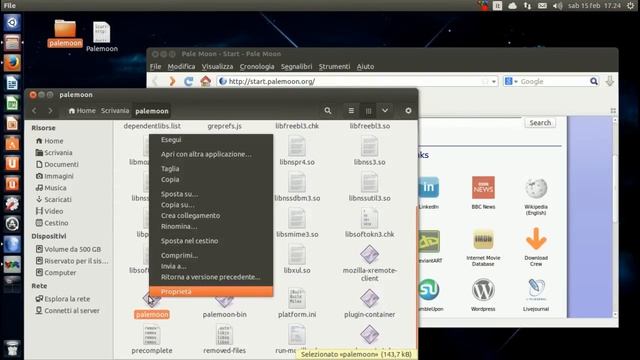
Task: Select the platform.ini file icon
Action: click(x=297, y=299)
